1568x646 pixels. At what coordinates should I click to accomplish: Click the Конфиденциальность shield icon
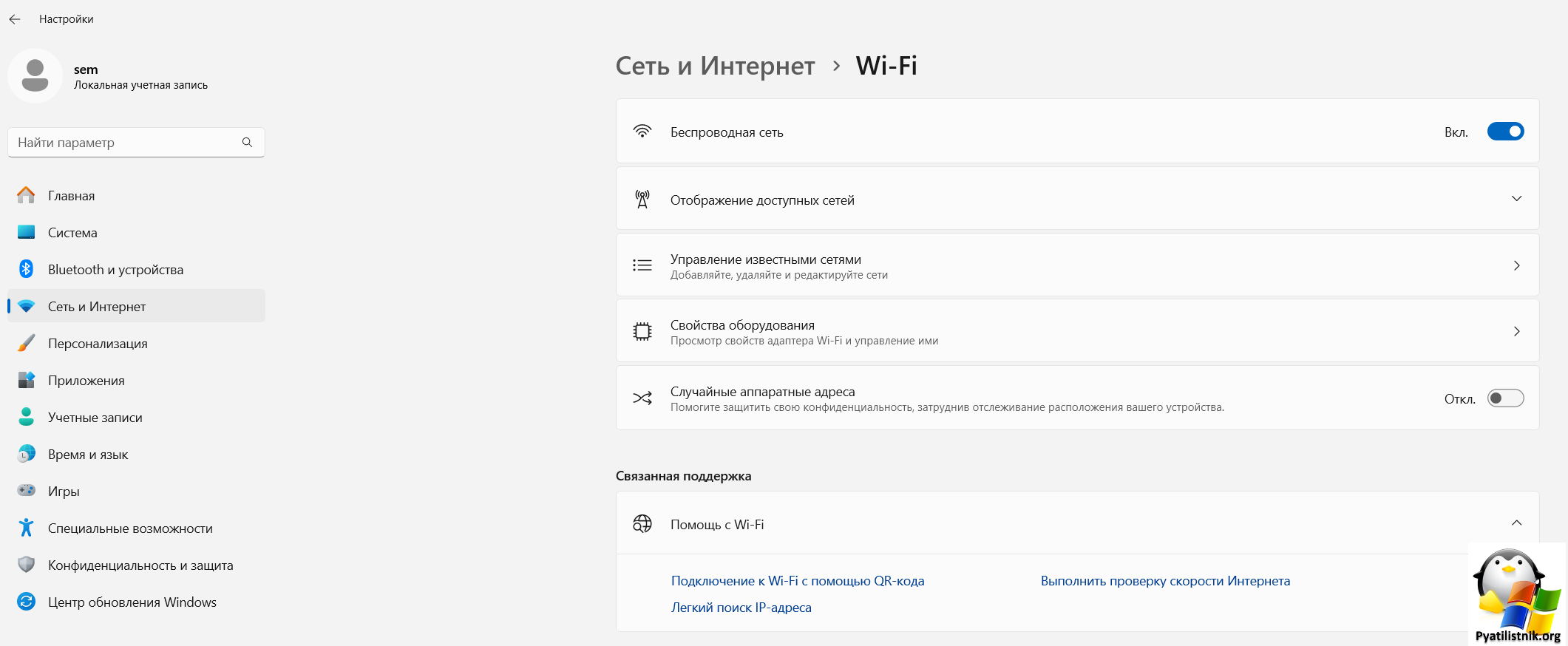[26, 565]
